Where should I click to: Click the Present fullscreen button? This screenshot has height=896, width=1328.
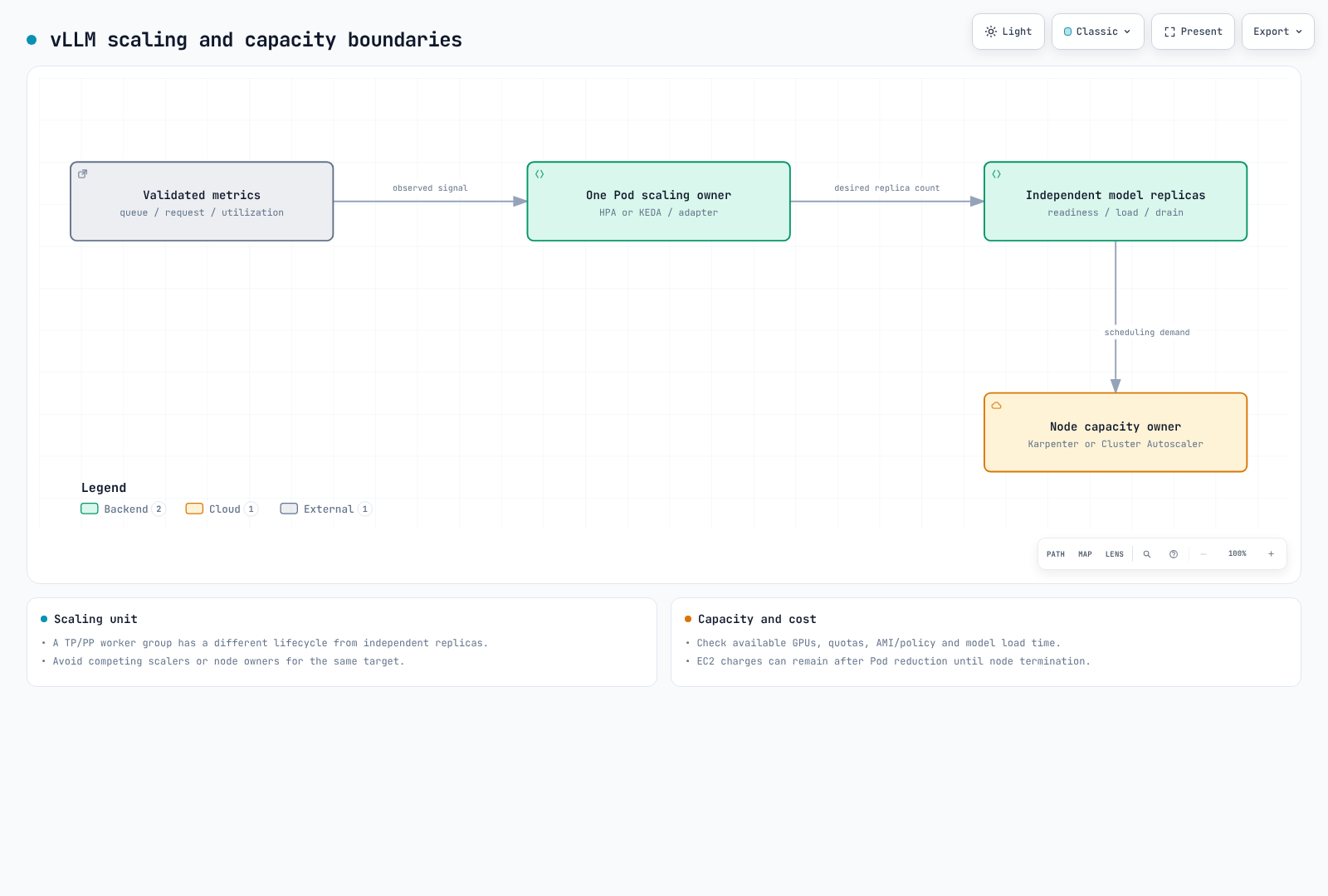[x=1193, y=32]
